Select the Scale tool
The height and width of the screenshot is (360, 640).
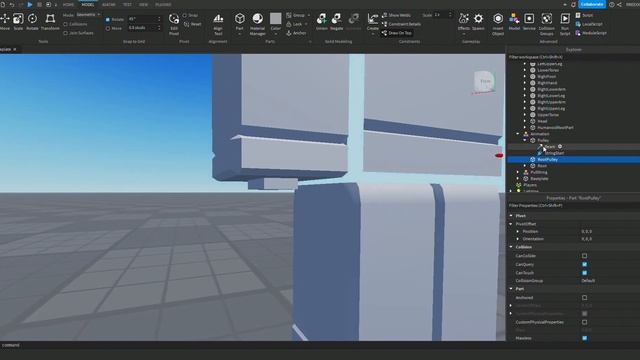click(x=18, y=21)
